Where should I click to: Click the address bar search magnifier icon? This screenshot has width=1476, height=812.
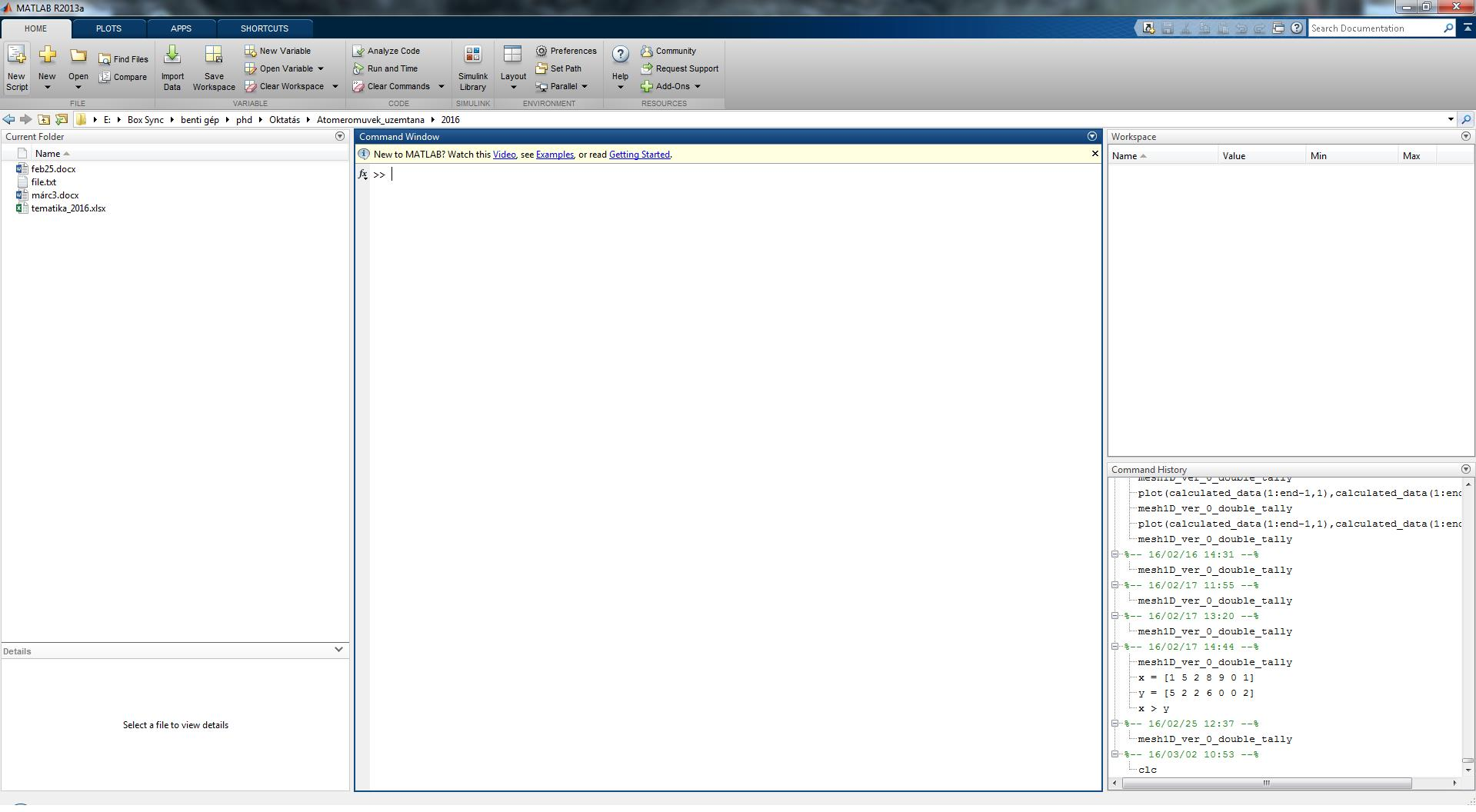coord(1466,119)
